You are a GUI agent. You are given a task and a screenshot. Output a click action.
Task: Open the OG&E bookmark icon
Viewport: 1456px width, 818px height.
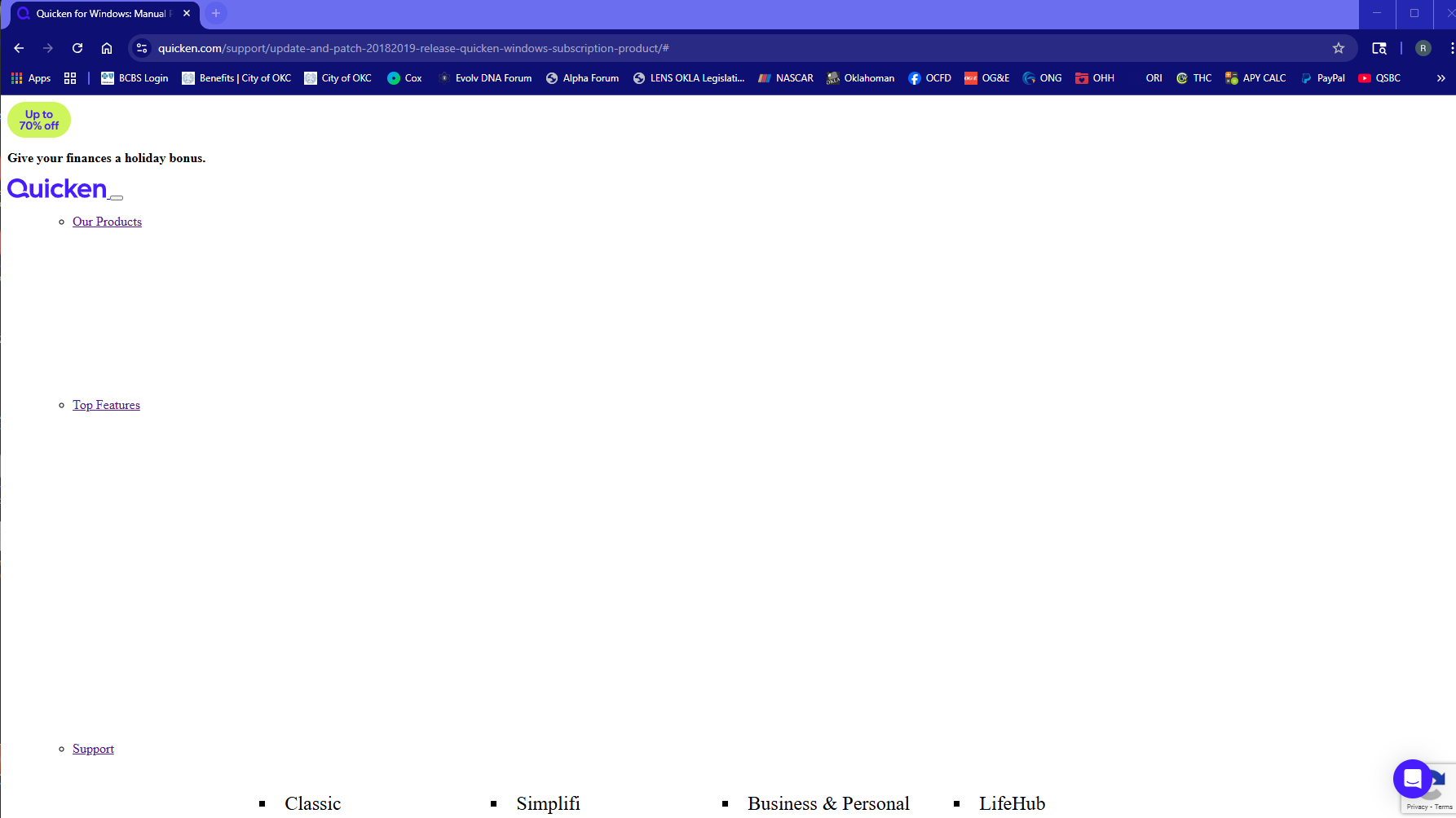coord(971,77)
